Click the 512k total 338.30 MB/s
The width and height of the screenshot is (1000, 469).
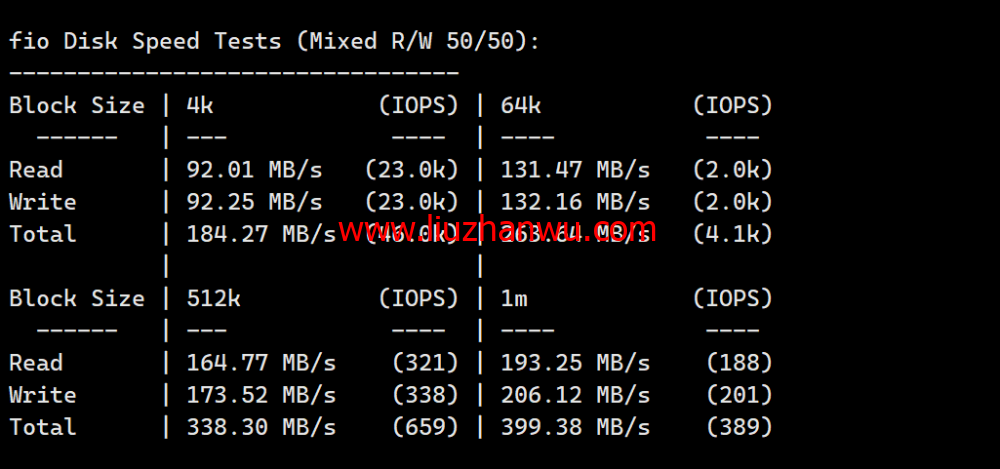(261, 426)
